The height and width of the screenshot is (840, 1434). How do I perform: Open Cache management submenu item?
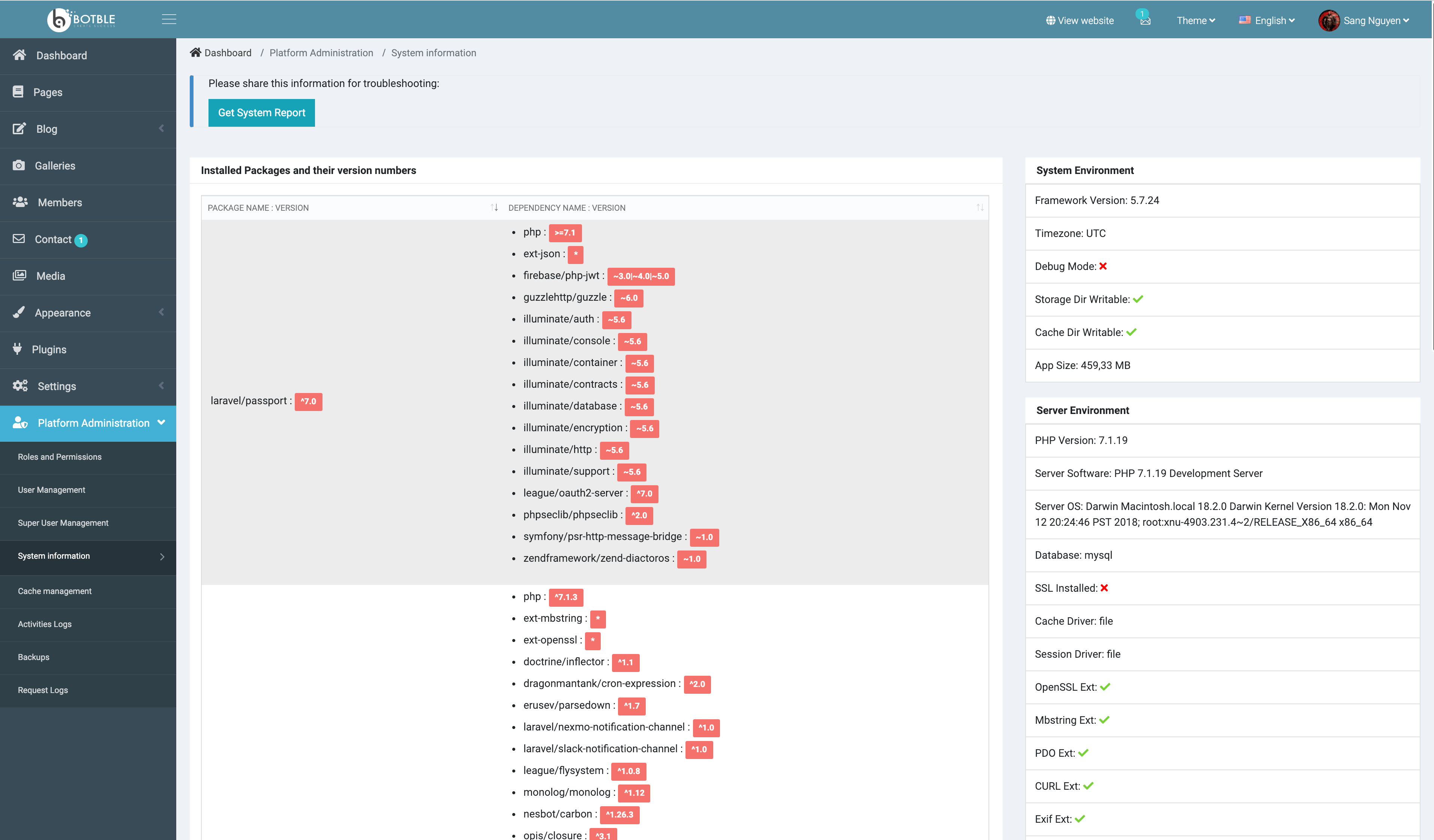tap(55, 591)
